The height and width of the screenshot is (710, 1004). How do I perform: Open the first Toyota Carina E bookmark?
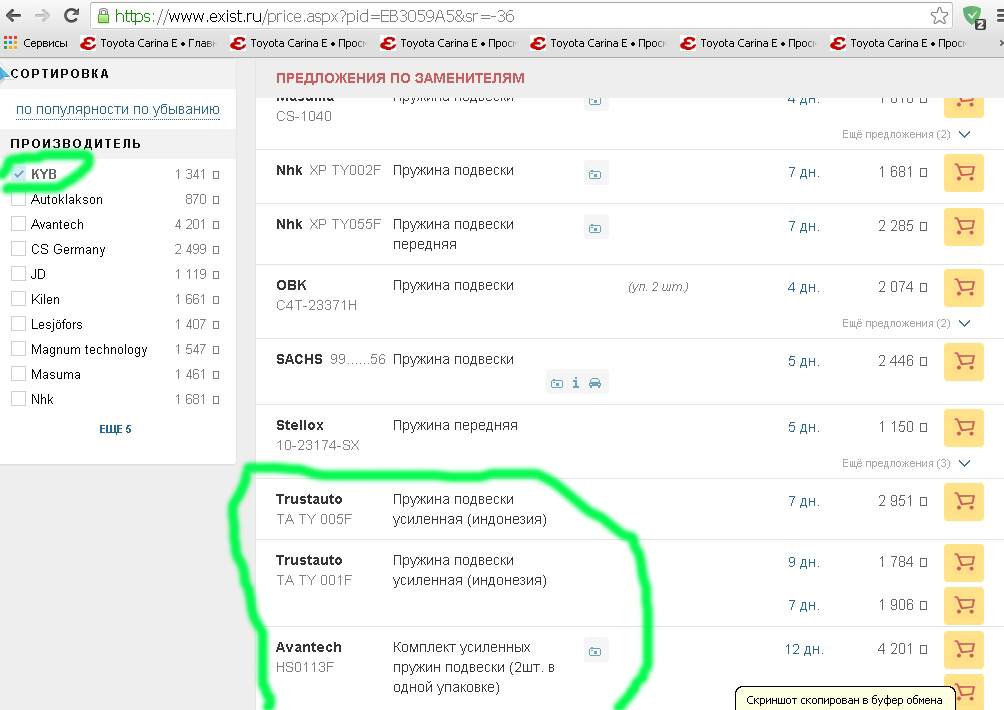tap(147, 43)
